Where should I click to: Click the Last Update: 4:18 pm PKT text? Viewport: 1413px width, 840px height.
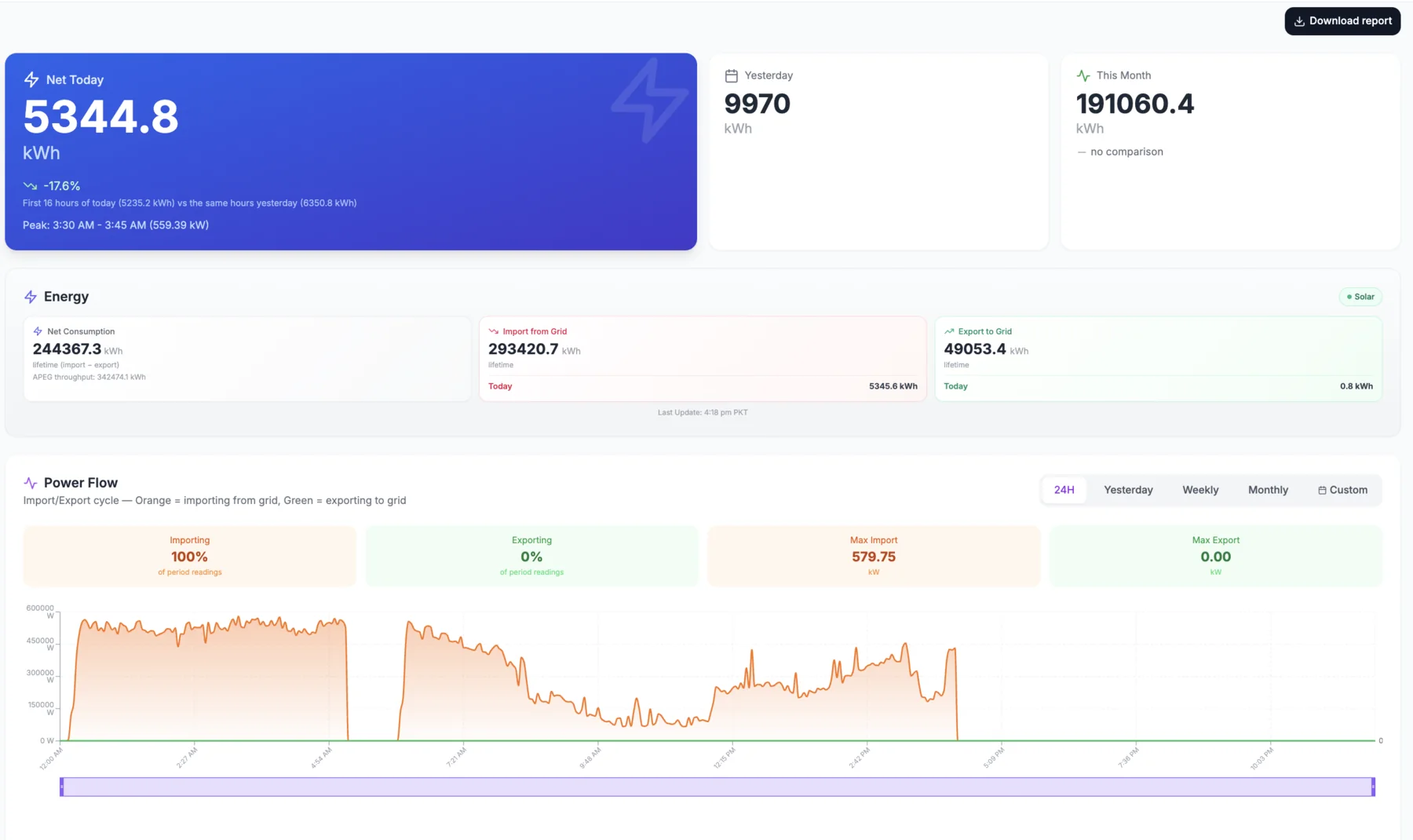[x=703, y=412]
